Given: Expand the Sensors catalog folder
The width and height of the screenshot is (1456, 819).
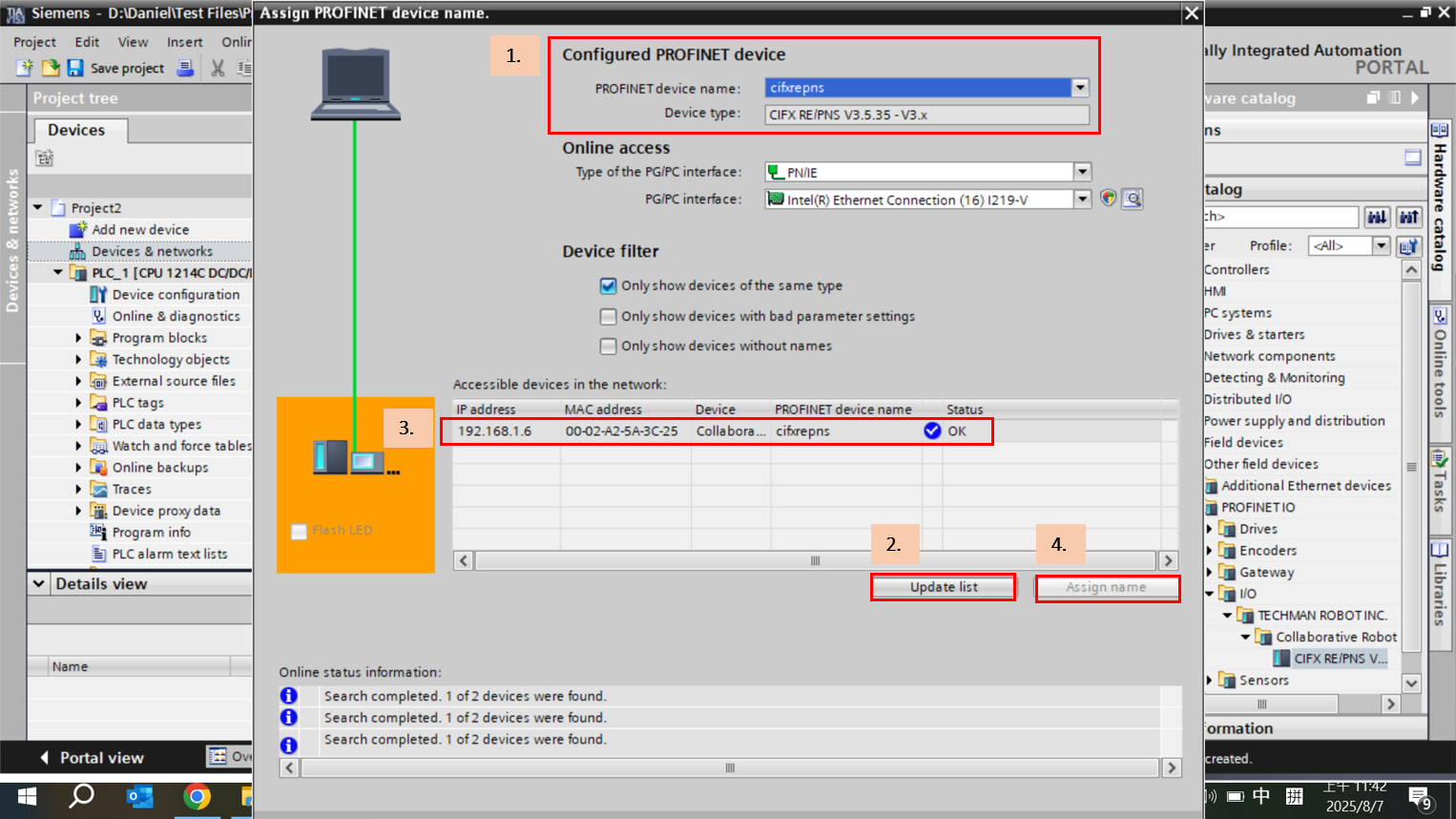Looking at the screenshot, I should [x=1210, y=681].
